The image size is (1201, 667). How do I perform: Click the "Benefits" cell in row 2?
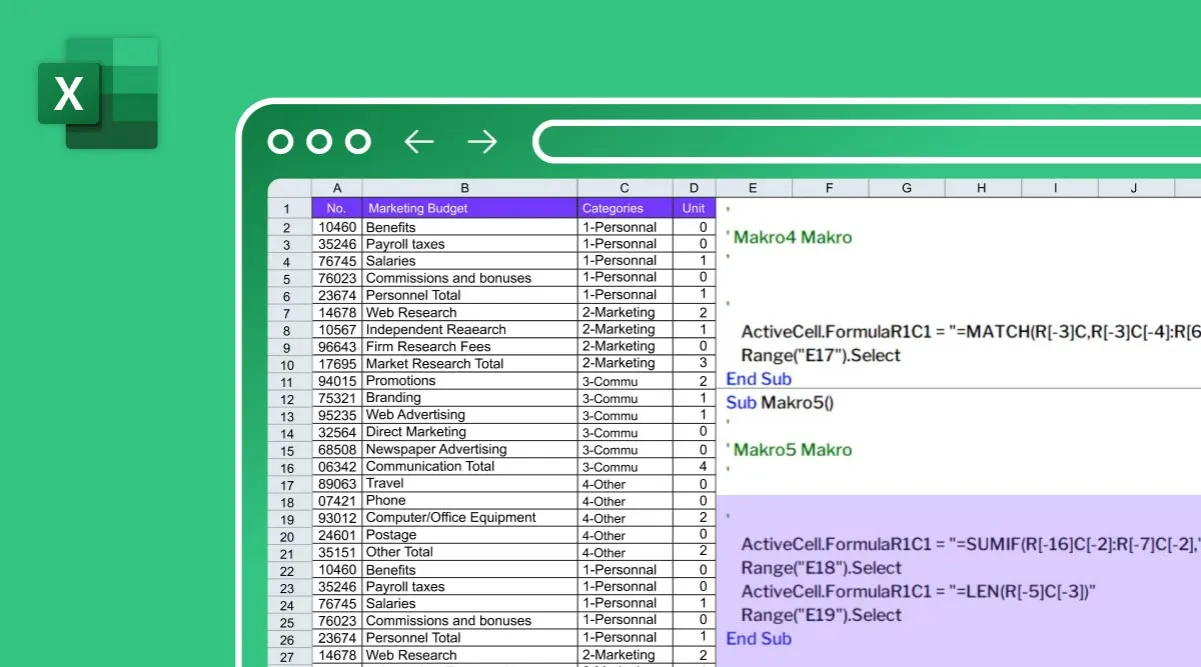470,227
